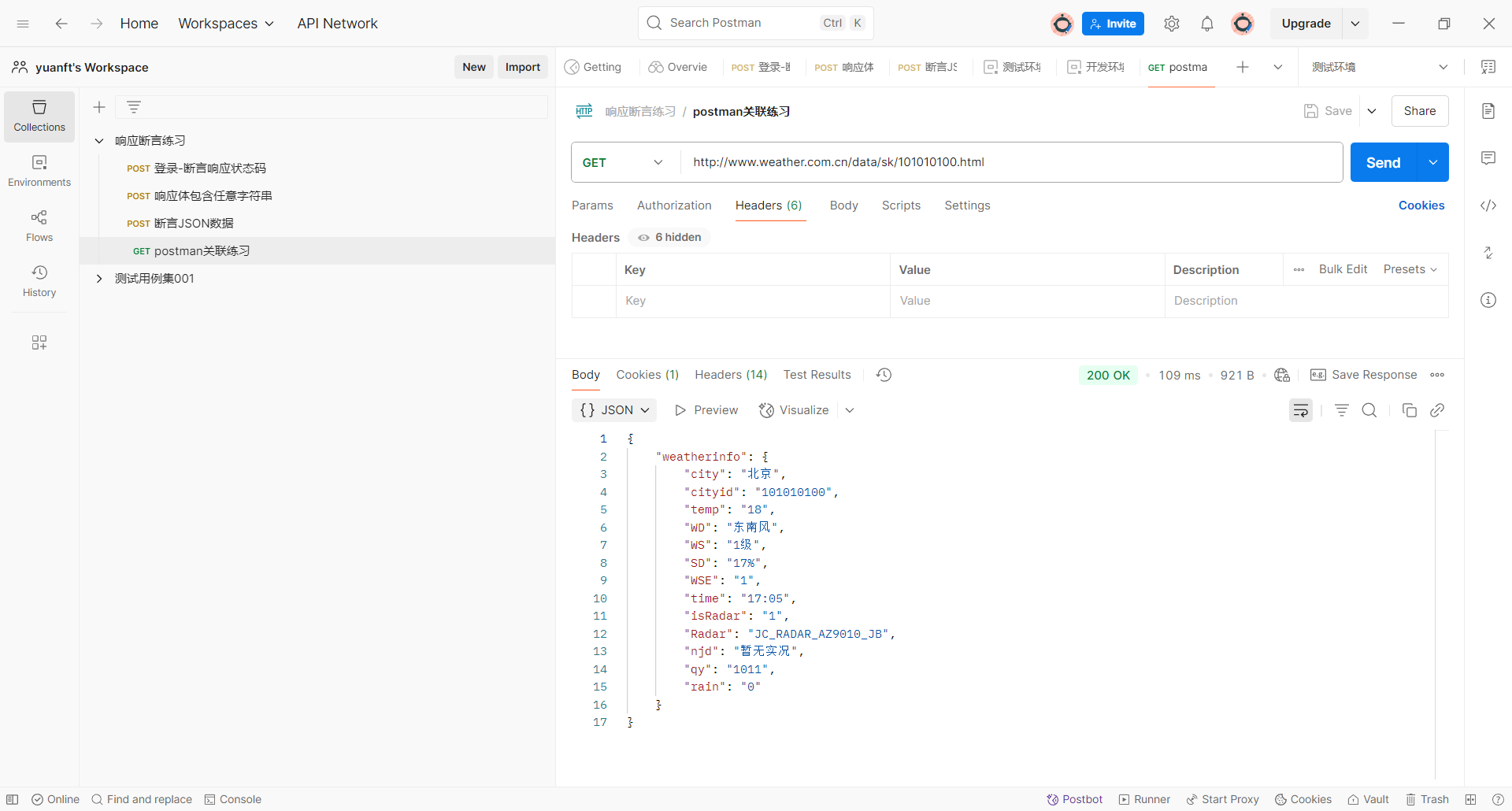
Task: Click the Invite button
Action: [1113, 24]
